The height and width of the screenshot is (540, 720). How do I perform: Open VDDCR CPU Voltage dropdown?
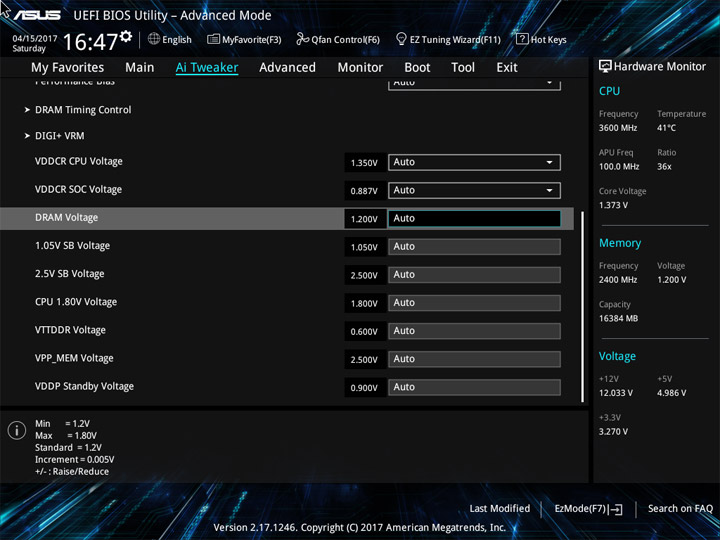[474, 162]
